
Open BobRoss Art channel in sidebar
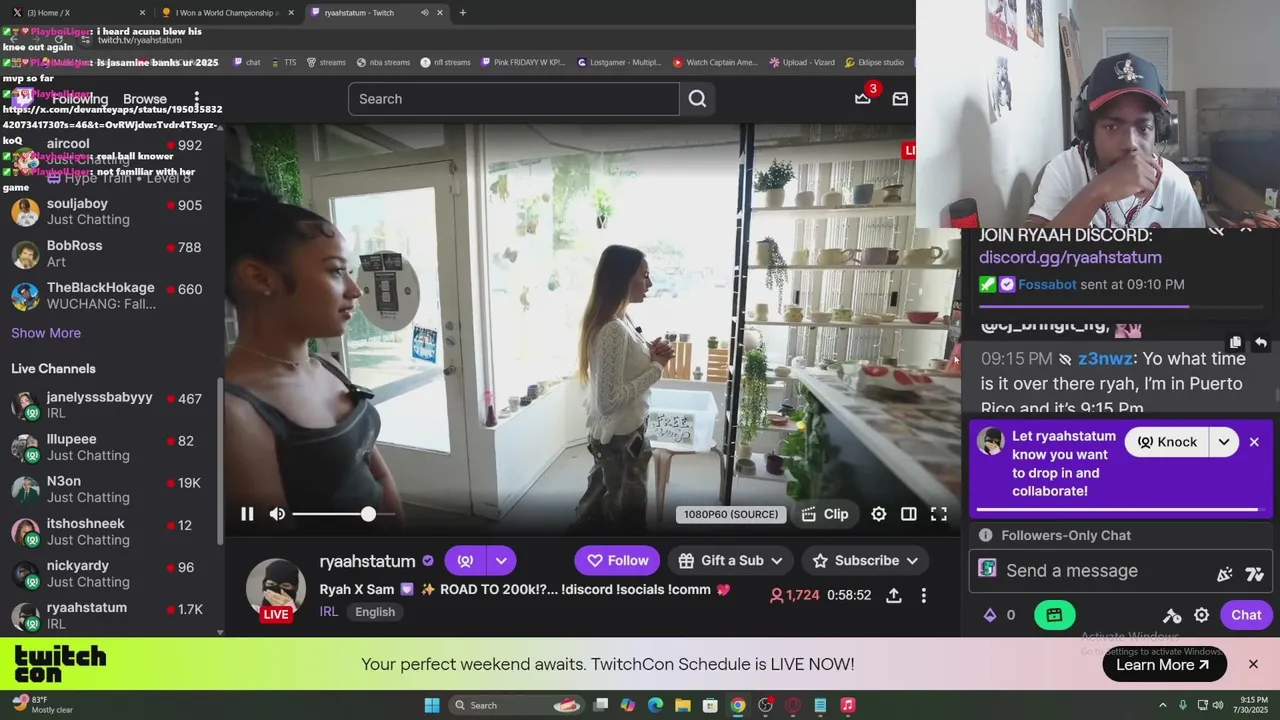(110, 254)
